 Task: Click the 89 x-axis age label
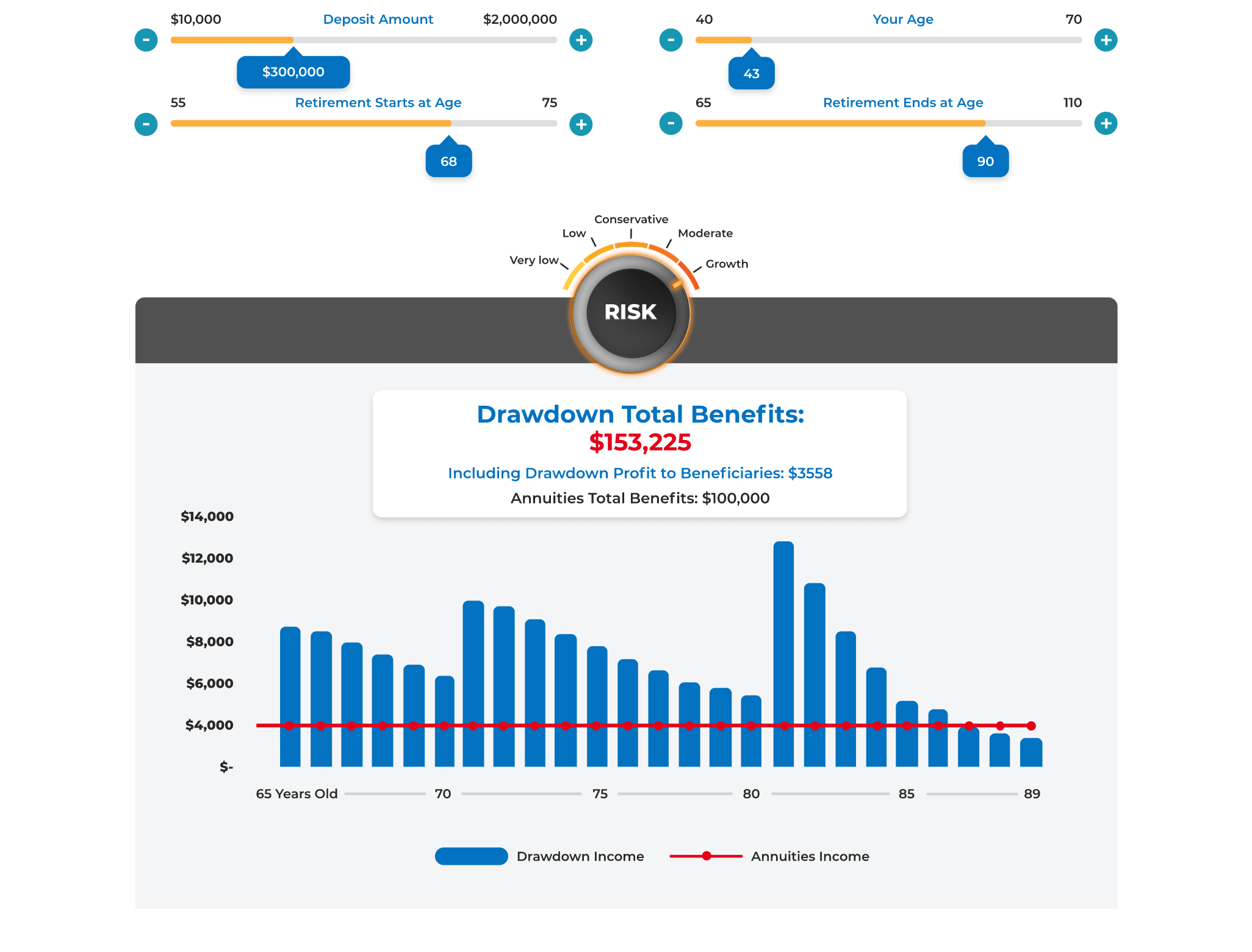coord(1032,793)
